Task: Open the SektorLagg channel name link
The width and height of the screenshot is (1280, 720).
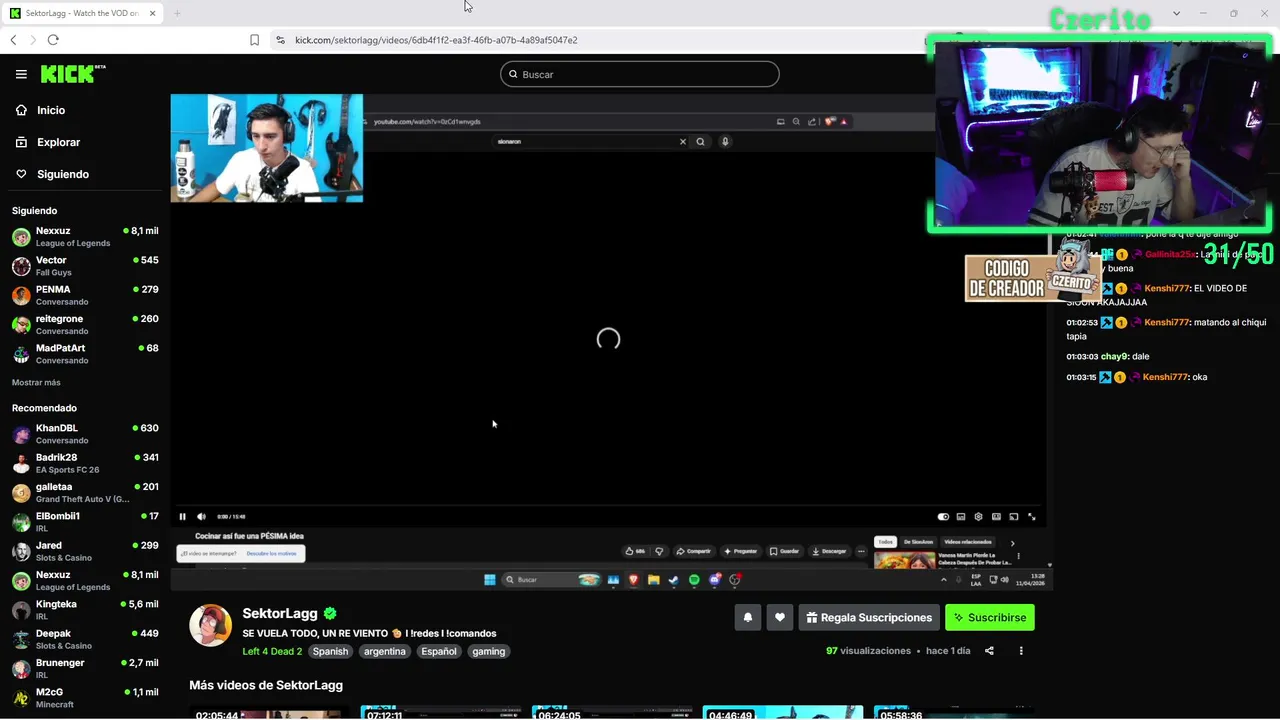Action: click(x=280, y=613)
